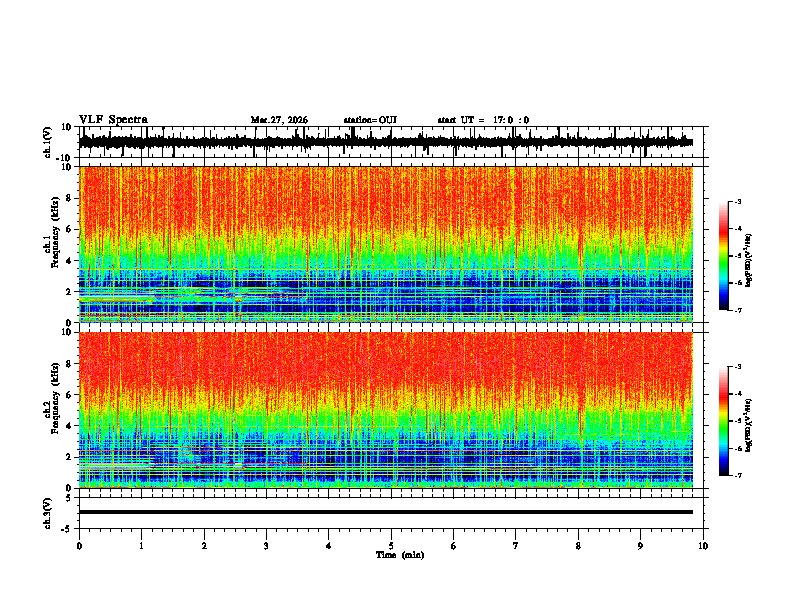Click the "ch.1(V)" waveform axis label
Image resolution: width=792 pixels, height=612 pixels.
click(48, 142)
